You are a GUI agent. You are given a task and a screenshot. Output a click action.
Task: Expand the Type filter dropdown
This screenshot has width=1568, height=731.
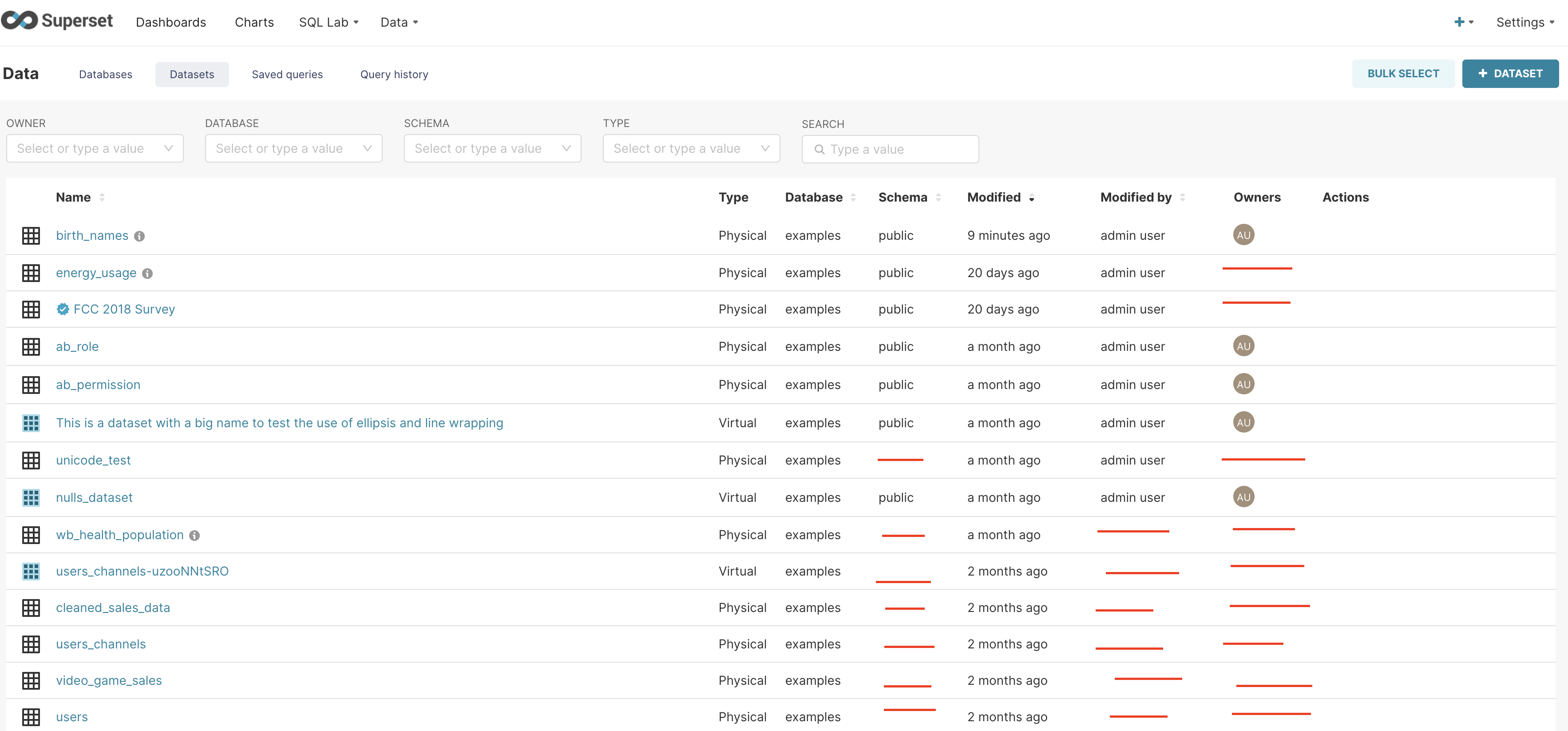(692, 149)
